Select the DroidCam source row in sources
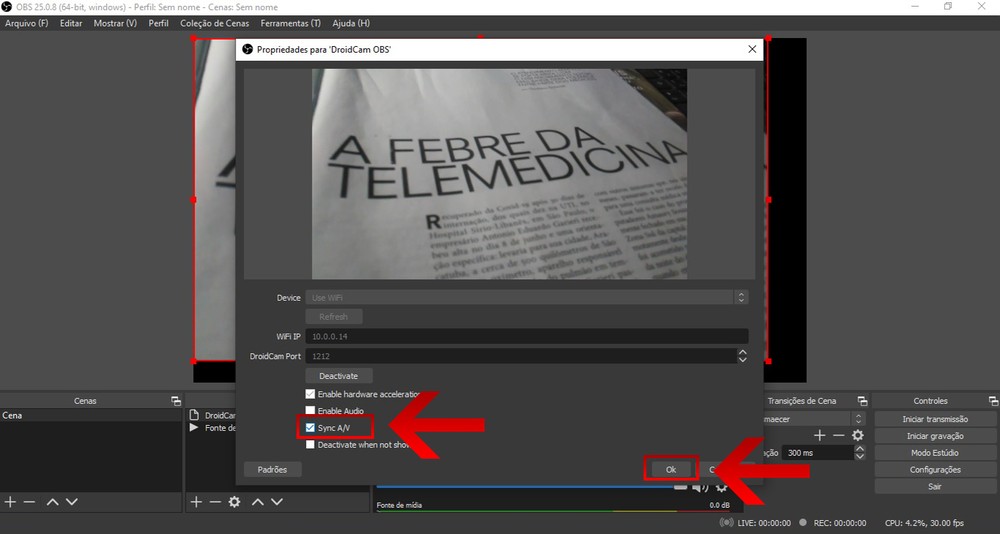 click(212, 415)
